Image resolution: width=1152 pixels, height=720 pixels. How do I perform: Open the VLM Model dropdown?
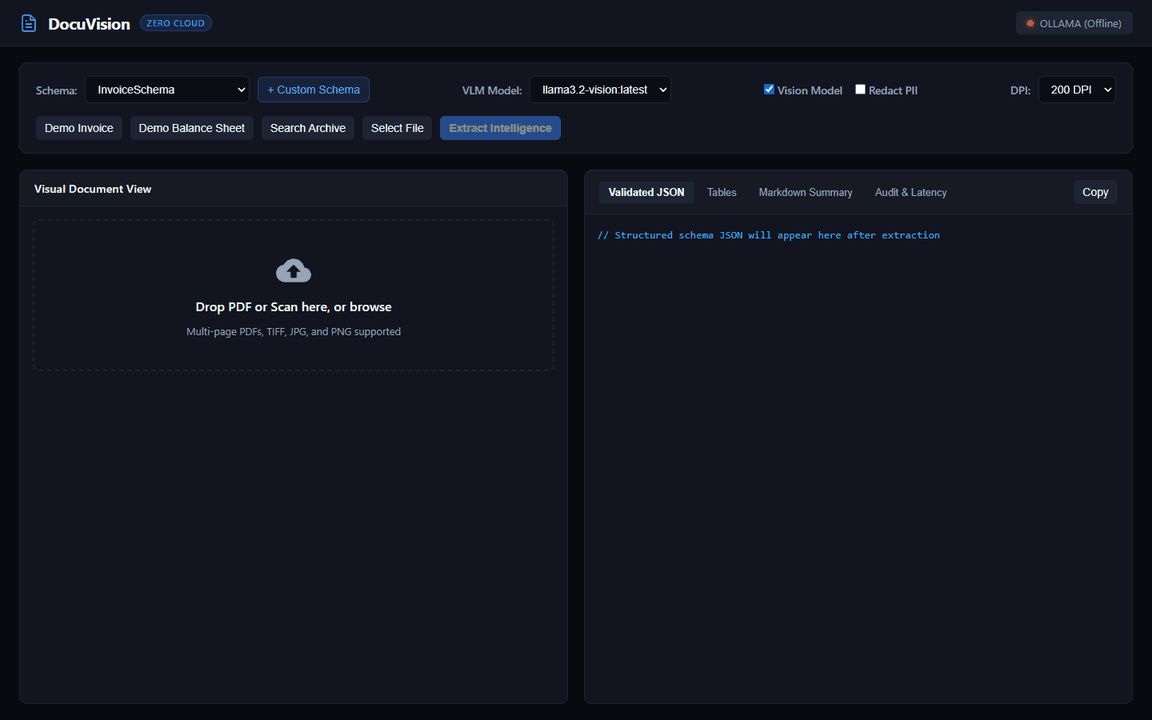[x=600, y=90]
